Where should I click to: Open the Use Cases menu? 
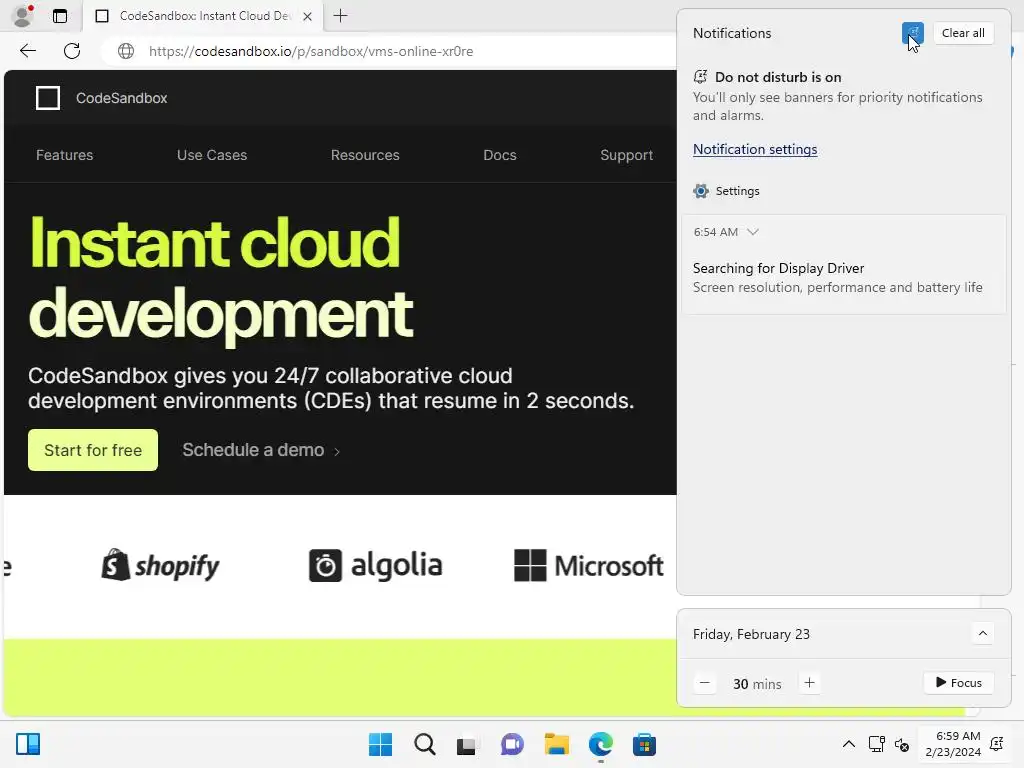[212, 155]
